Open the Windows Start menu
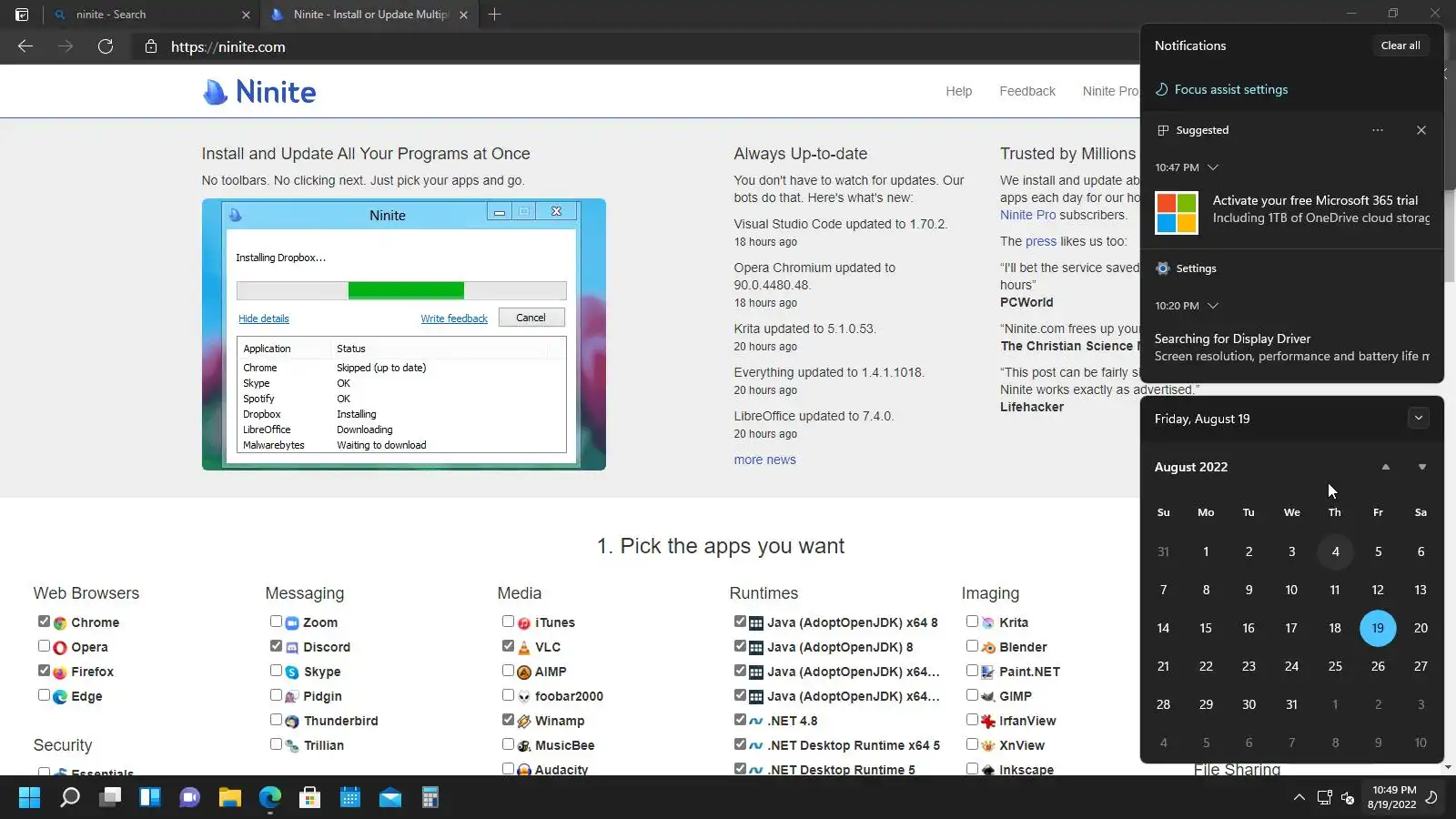 coord(29,798)
